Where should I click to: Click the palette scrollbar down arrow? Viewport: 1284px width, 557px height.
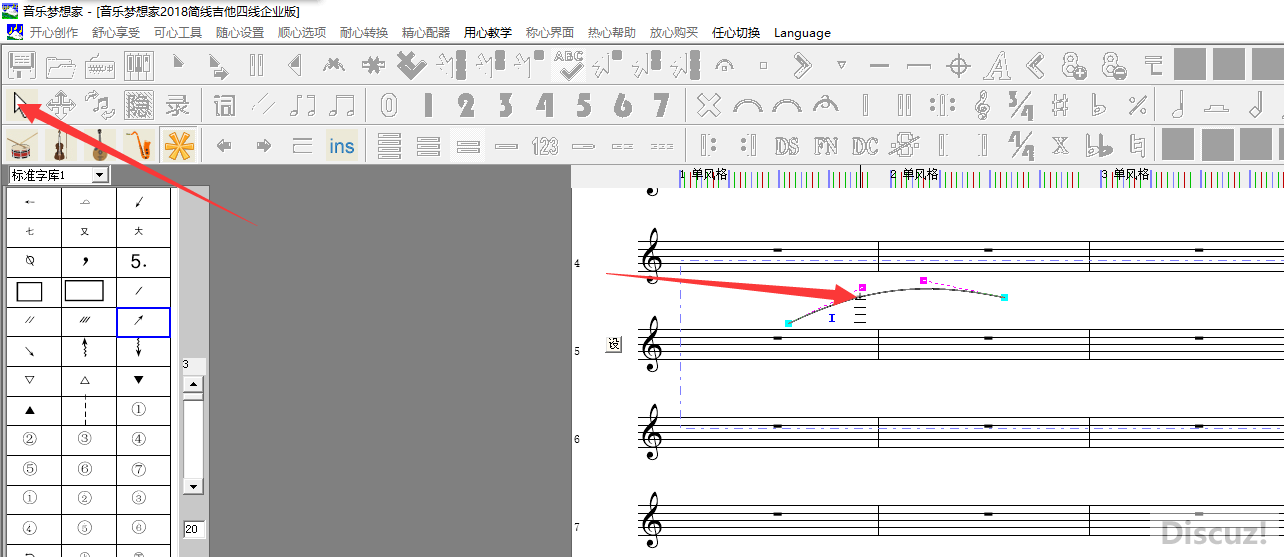pos(194,486)
